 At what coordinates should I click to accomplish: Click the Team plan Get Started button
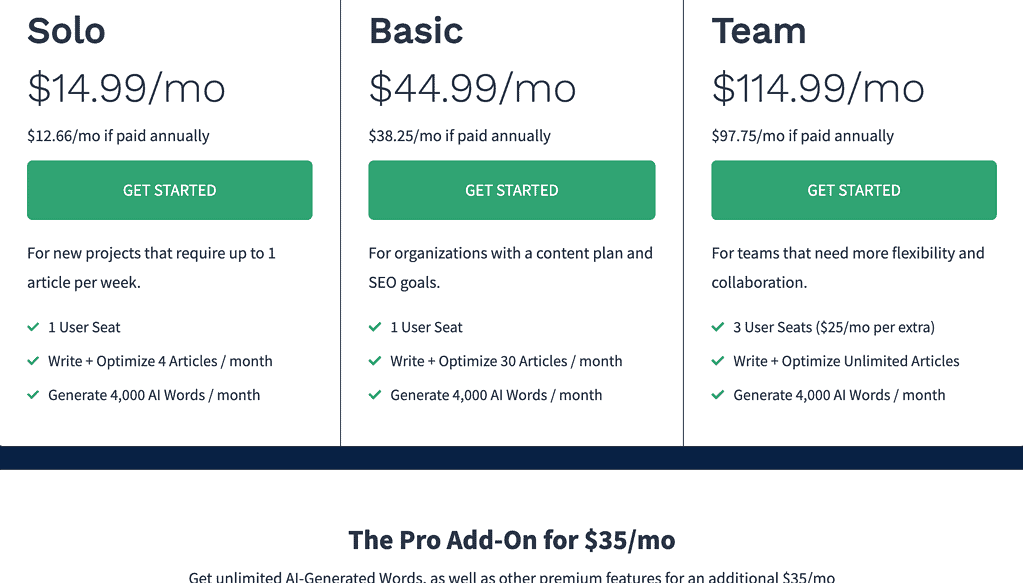(853, 190)
